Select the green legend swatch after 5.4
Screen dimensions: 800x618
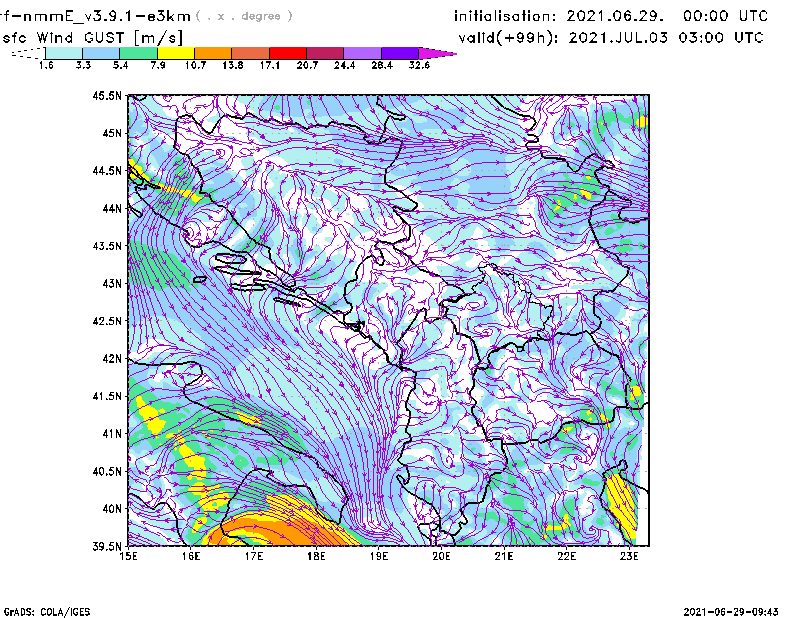[x=138, y=53]
